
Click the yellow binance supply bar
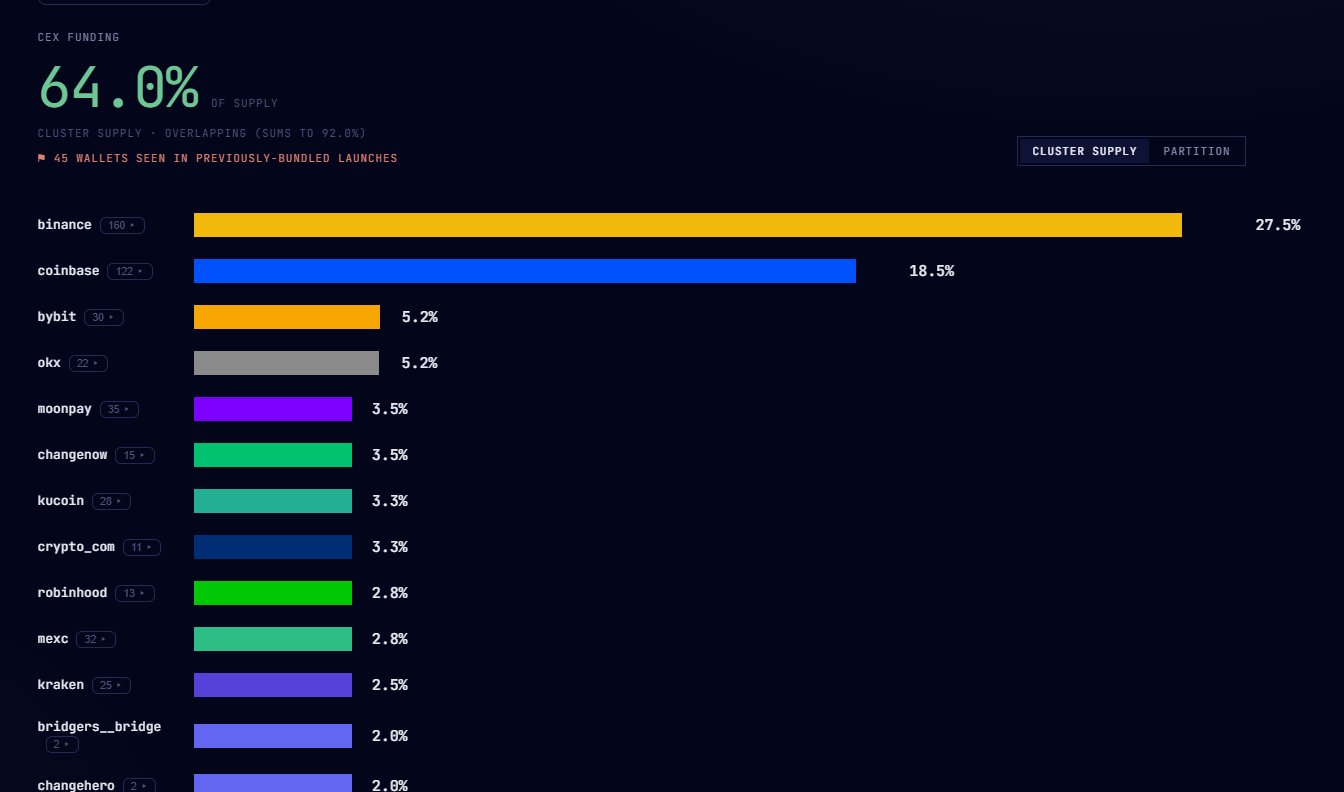click(x=688, y=225)
